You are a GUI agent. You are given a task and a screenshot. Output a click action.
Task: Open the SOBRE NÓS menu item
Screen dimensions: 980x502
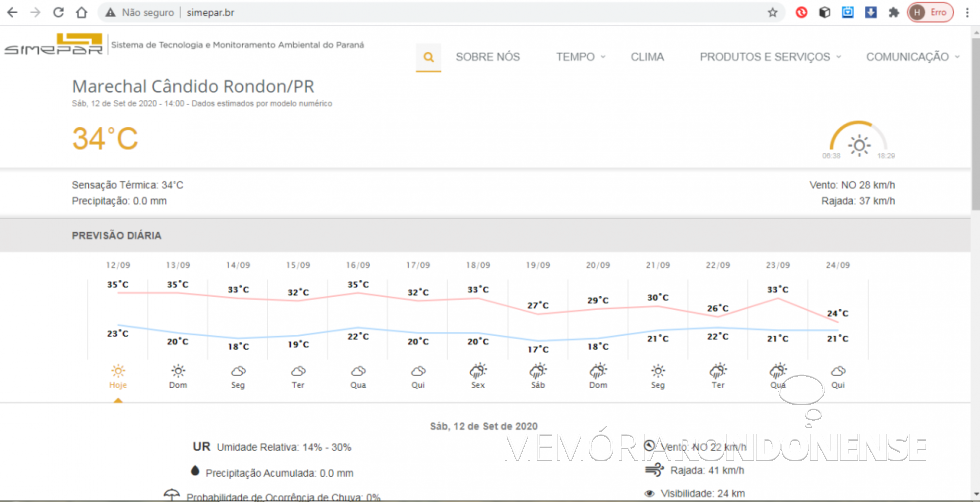coord(488,57)
